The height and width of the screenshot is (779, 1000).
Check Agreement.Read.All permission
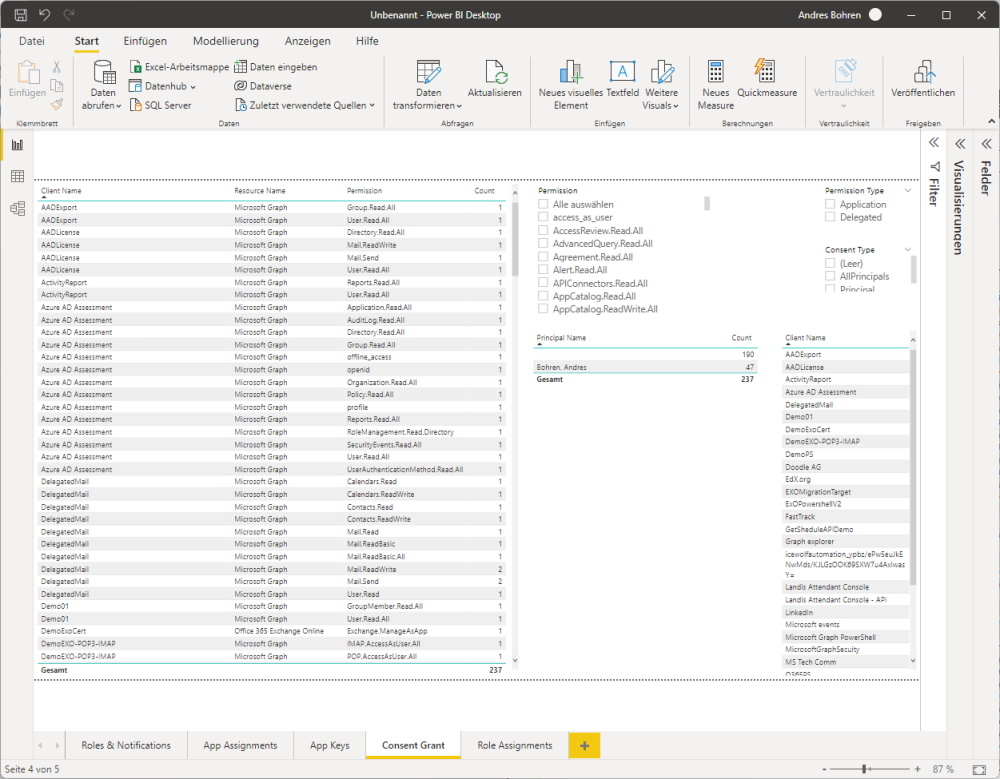click(x=543, y=256)
